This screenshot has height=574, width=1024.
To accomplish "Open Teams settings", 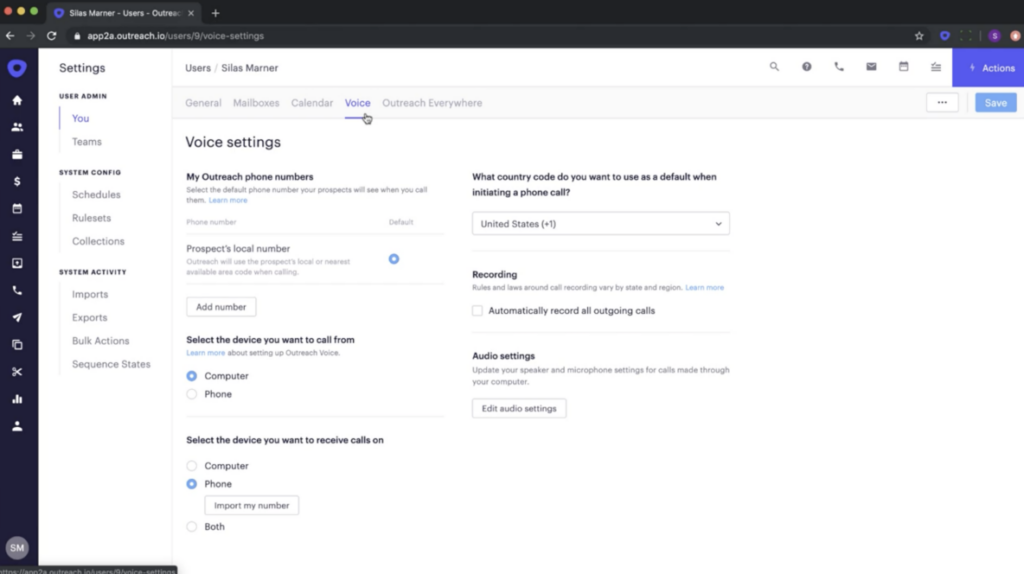I will [87, 142].
